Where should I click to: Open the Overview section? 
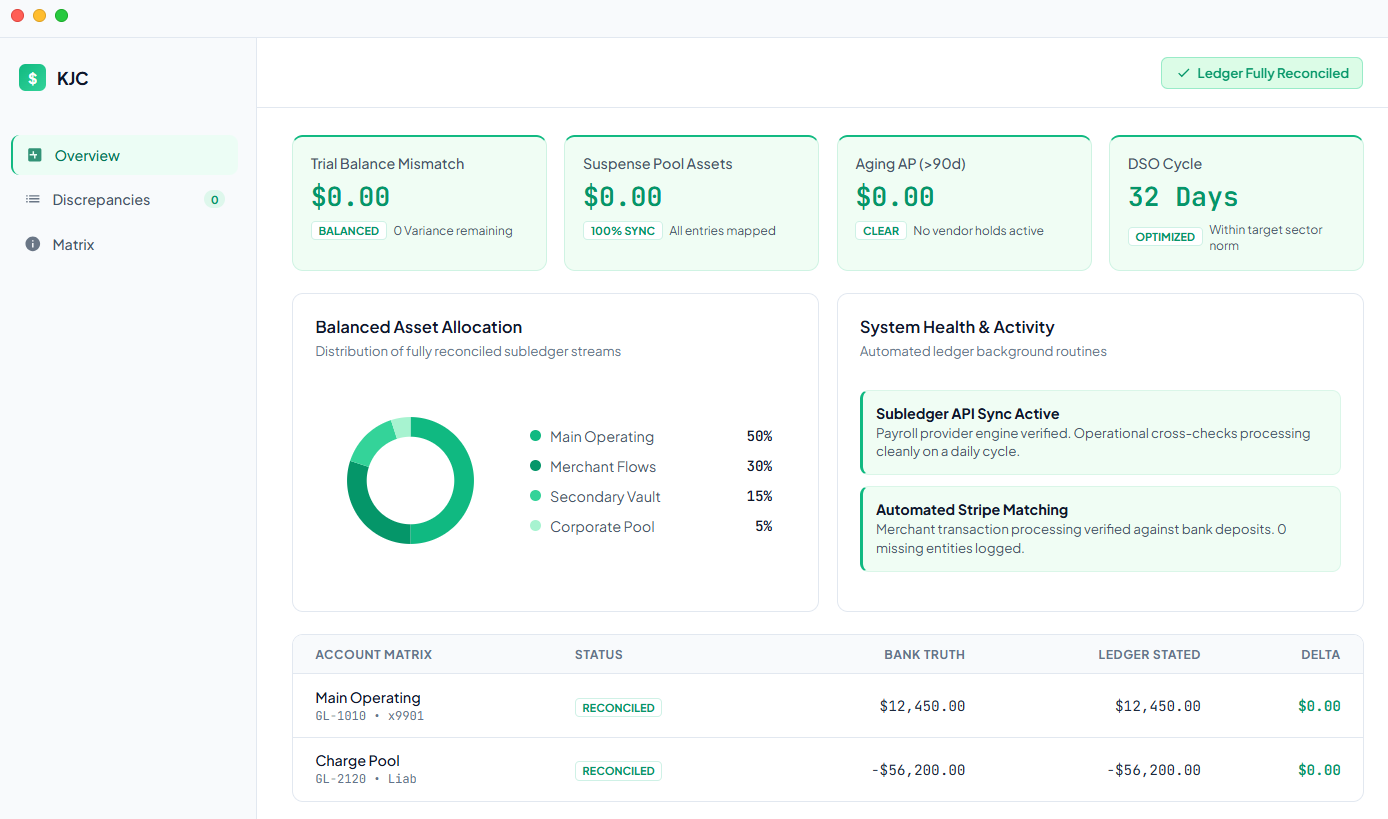[125, 155]
